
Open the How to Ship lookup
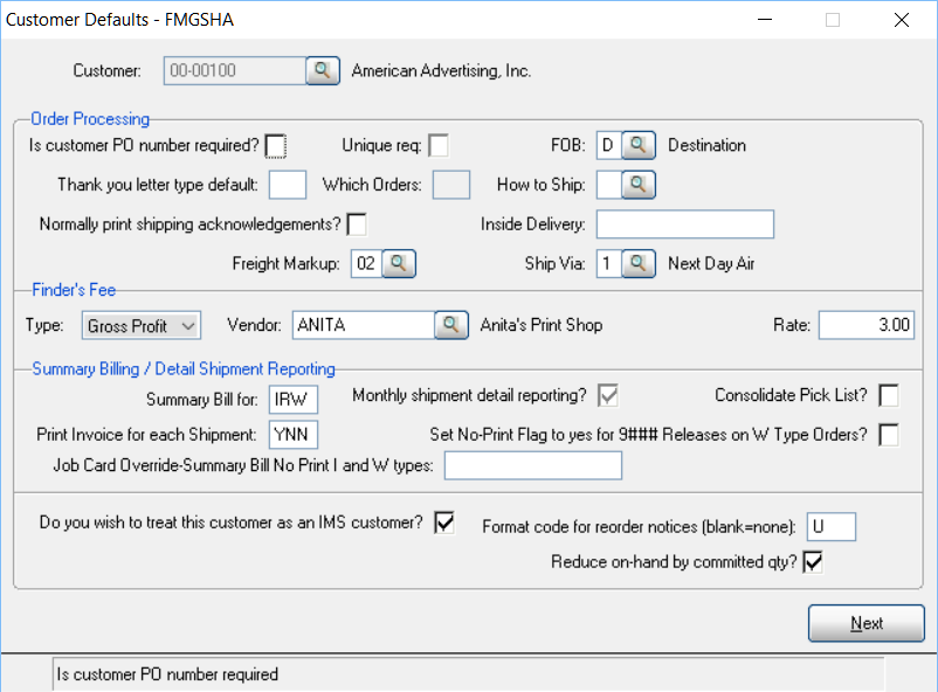[x=638, y=185]
